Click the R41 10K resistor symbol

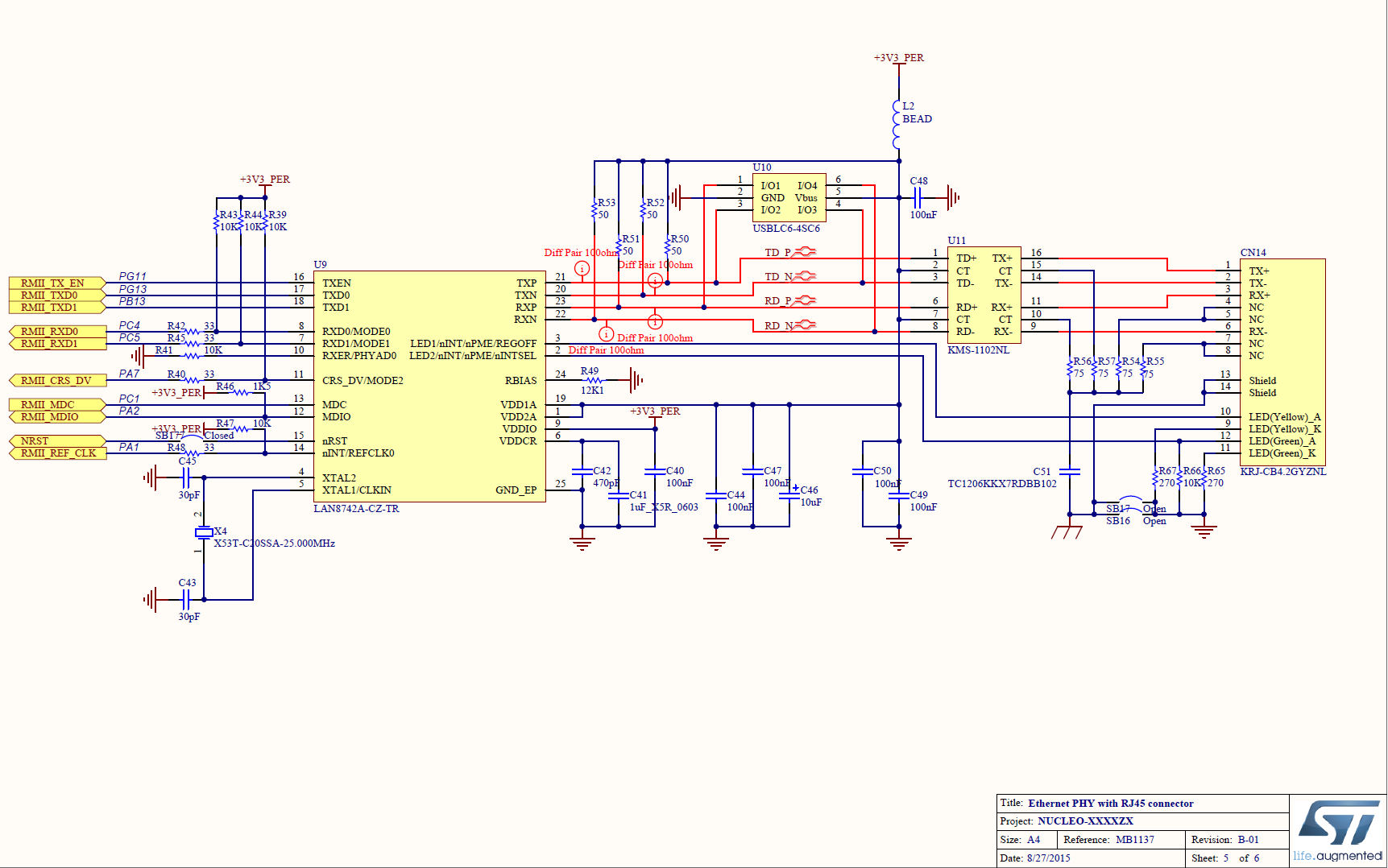pyautogui.click(x=191, y=355)
